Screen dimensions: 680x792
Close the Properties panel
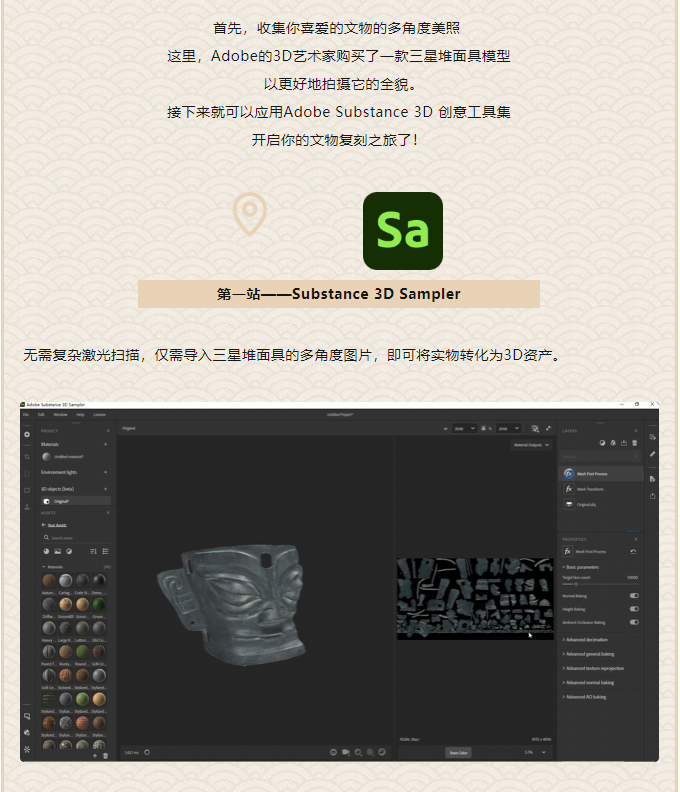click(x=636, y=539)
